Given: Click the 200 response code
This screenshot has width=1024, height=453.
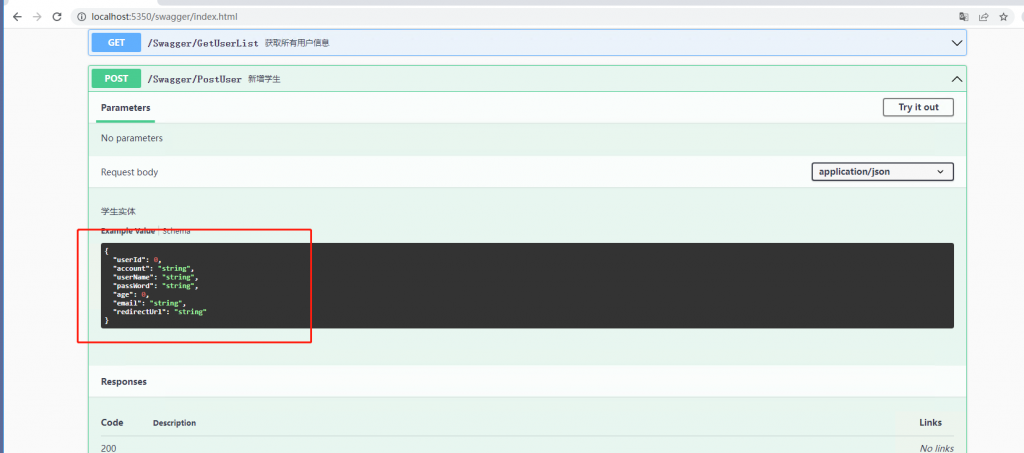Looking at the screenshot, I should [x=108, y=448].
